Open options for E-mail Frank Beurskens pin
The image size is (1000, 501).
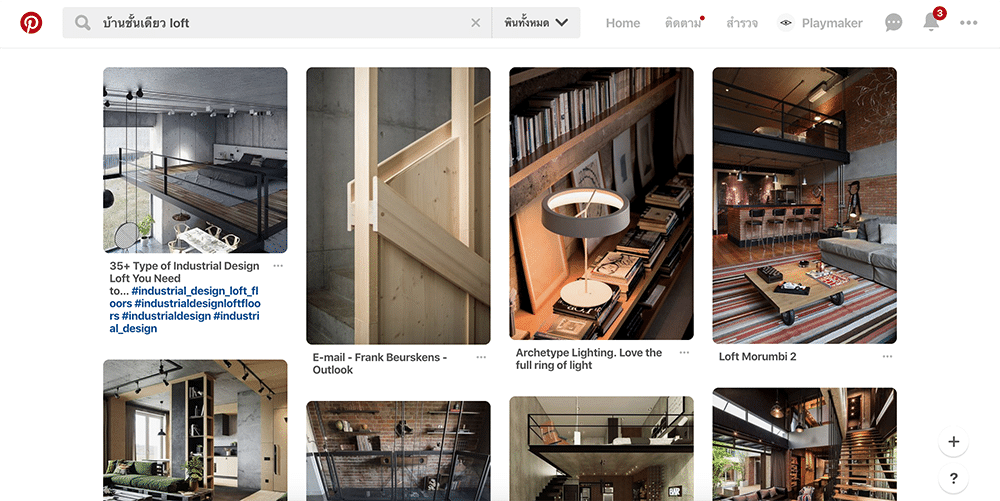pyautogui.click(x=481, y=357)
